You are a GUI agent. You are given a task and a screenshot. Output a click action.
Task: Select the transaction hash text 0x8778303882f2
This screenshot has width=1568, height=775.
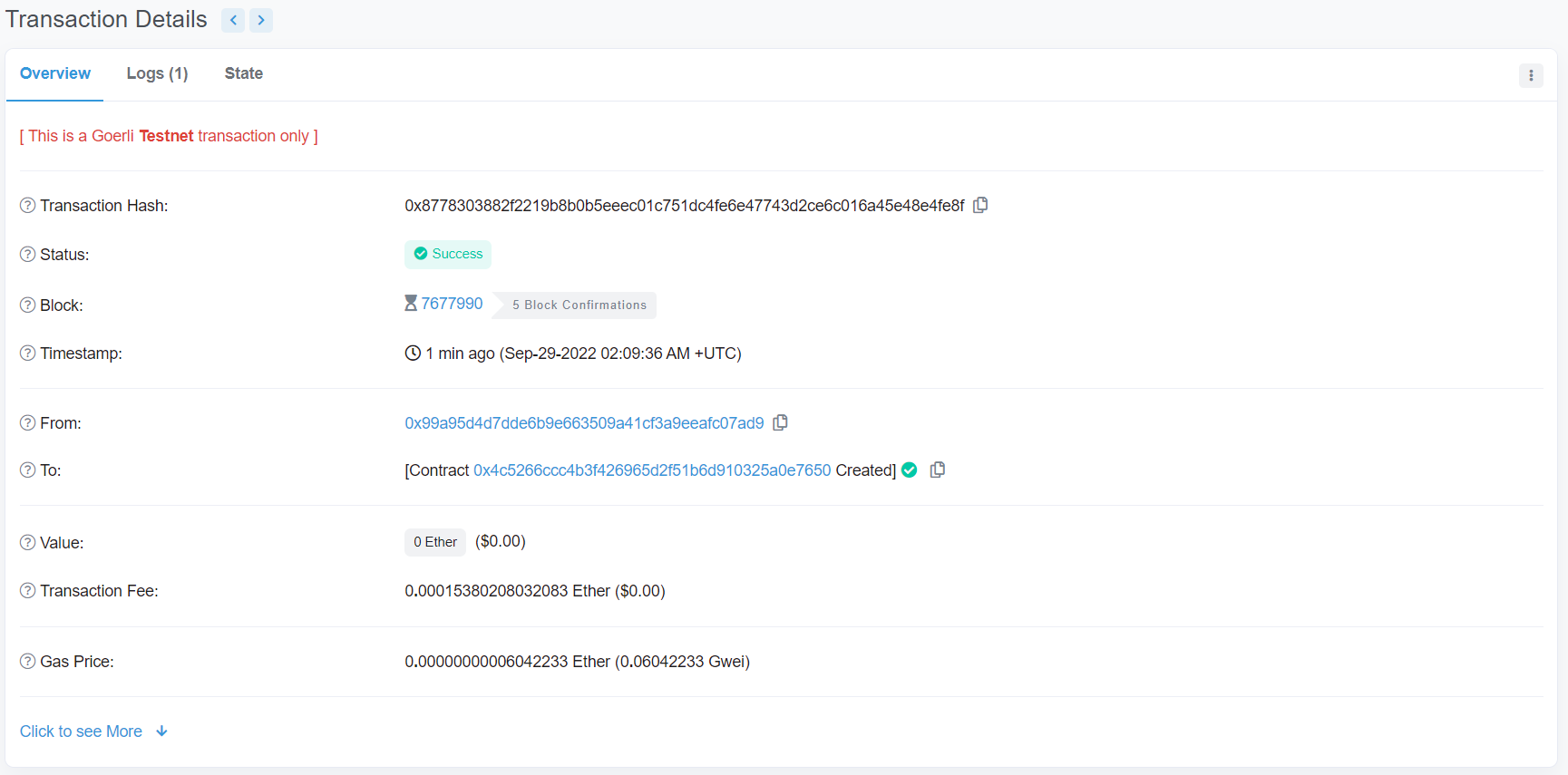685,206
